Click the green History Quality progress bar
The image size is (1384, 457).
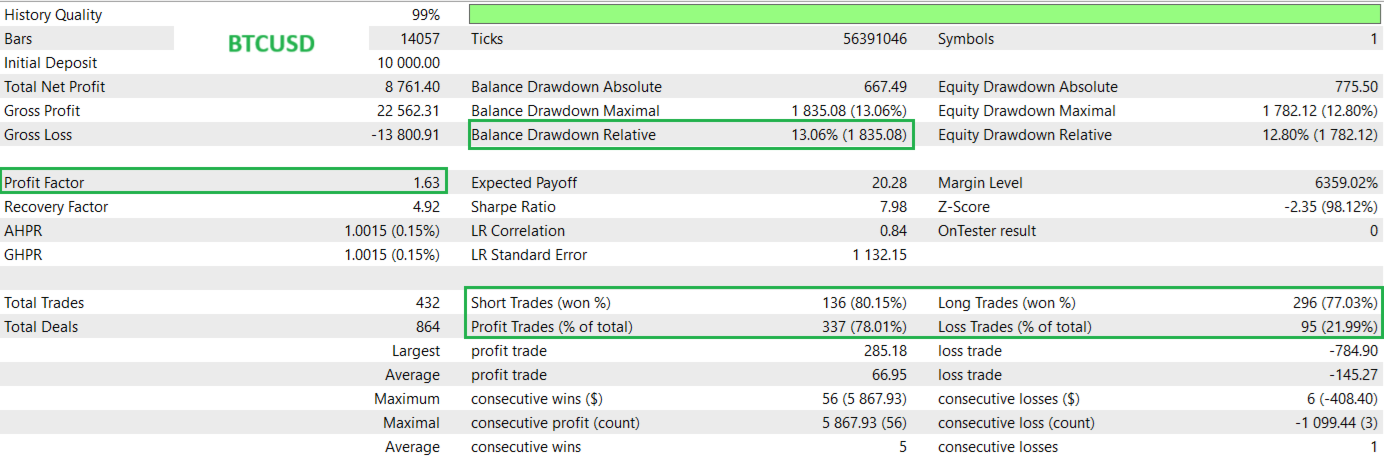coord(925,15)
